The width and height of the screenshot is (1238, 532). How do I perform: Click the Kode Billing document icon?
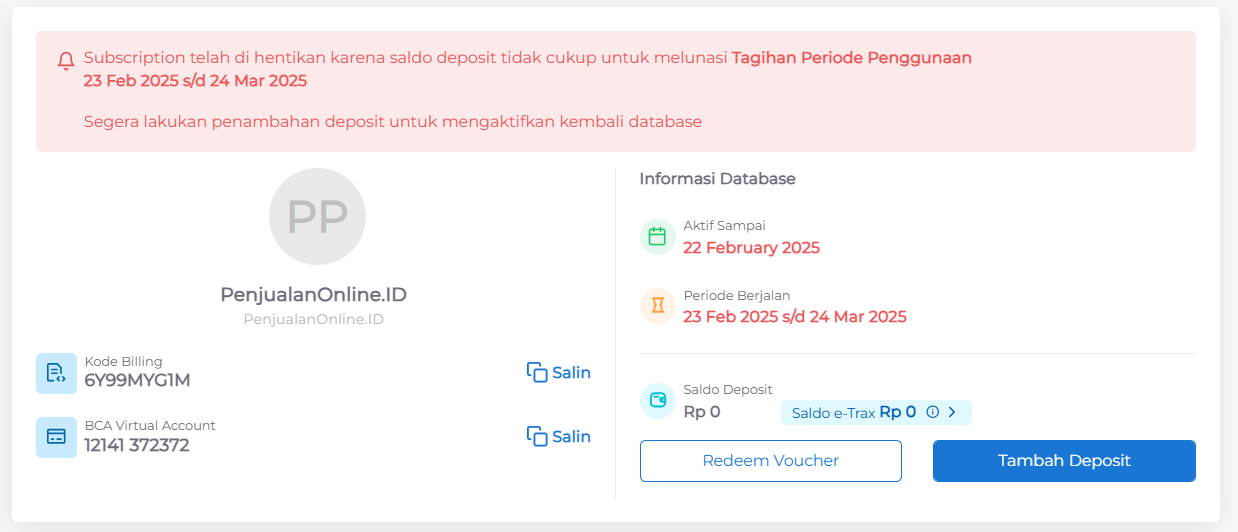(56, 373)
